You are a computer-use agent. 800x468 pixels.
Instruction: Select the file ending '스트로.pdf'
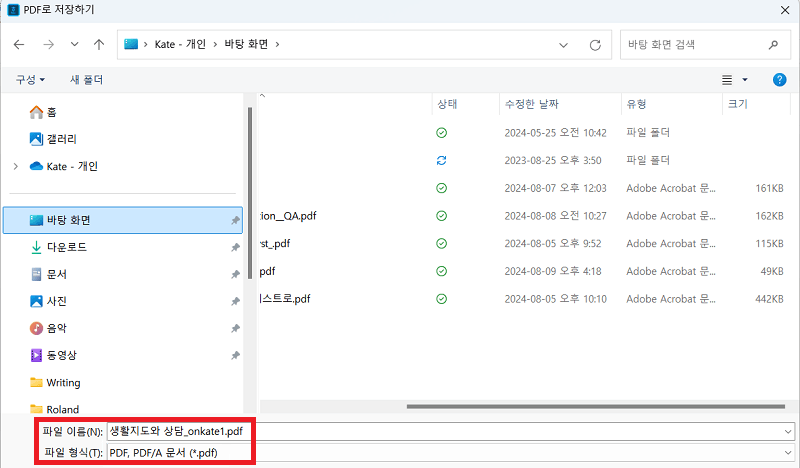pyautogui.click(x=285, y=299)
